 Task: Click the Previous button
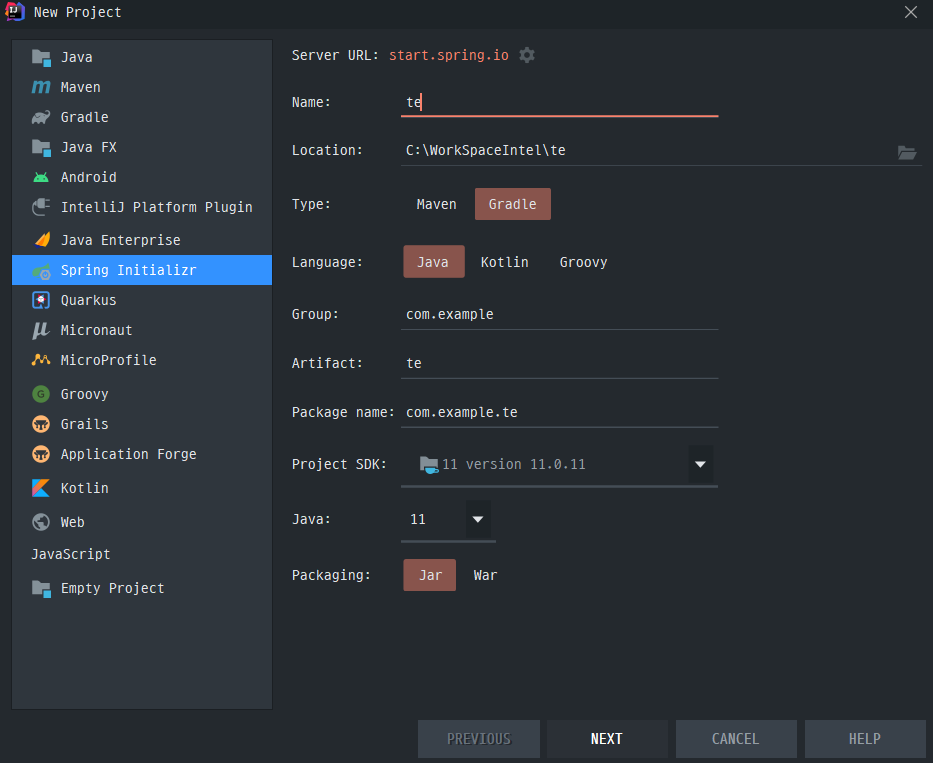[x=478, y=739]
